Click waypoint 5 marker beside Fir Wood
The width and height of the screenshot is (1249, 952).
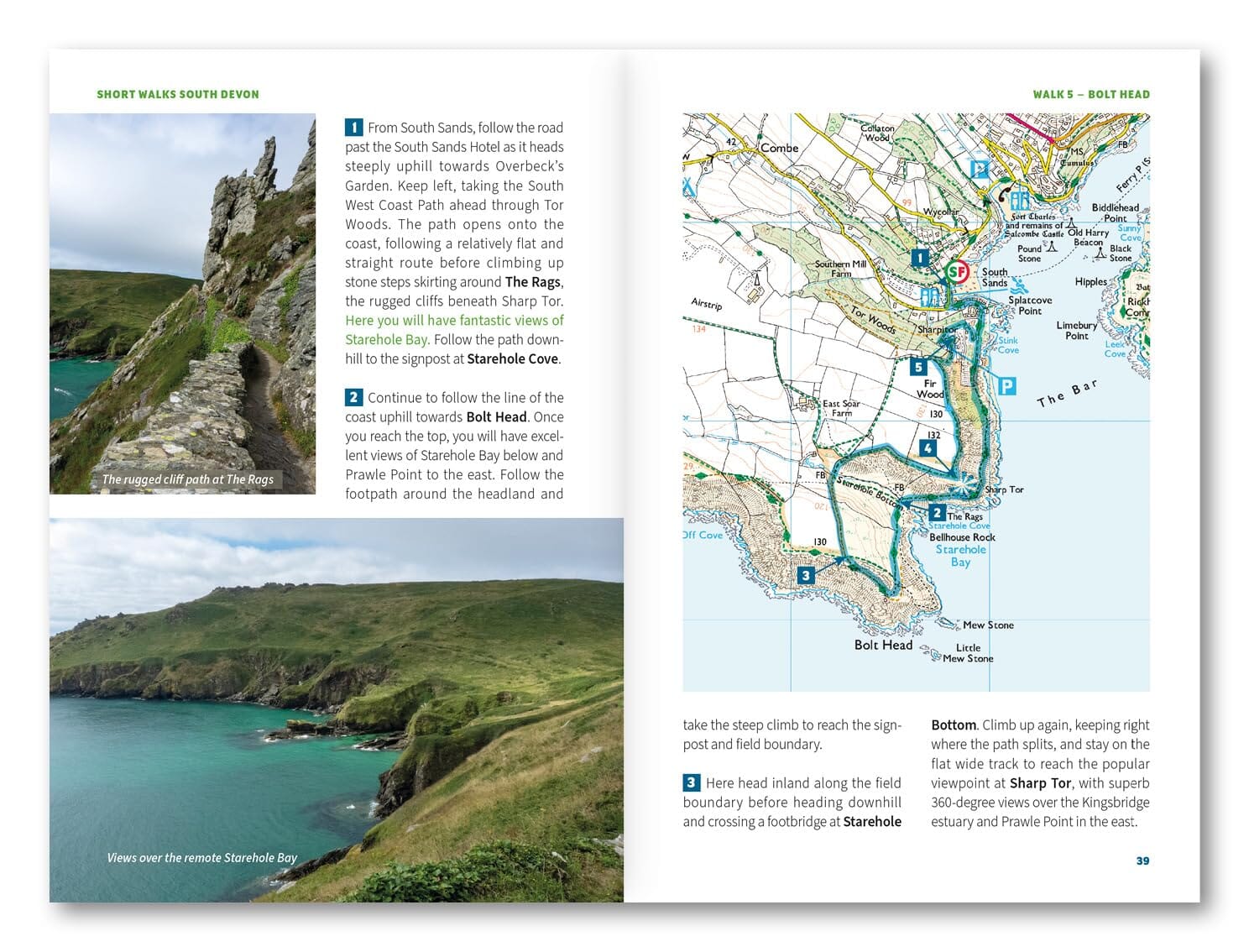(918, 367)
